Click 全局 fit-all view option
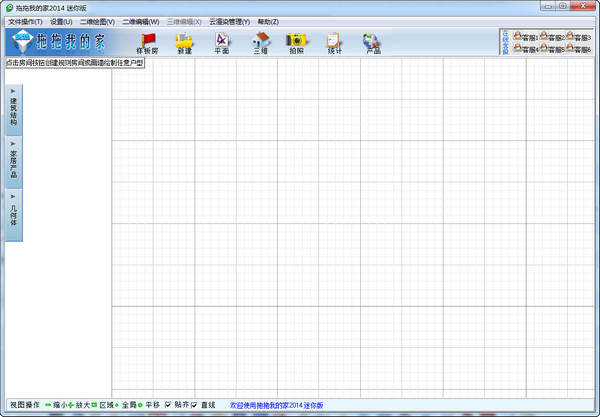 pyautogui.click(x=126, y=405)
